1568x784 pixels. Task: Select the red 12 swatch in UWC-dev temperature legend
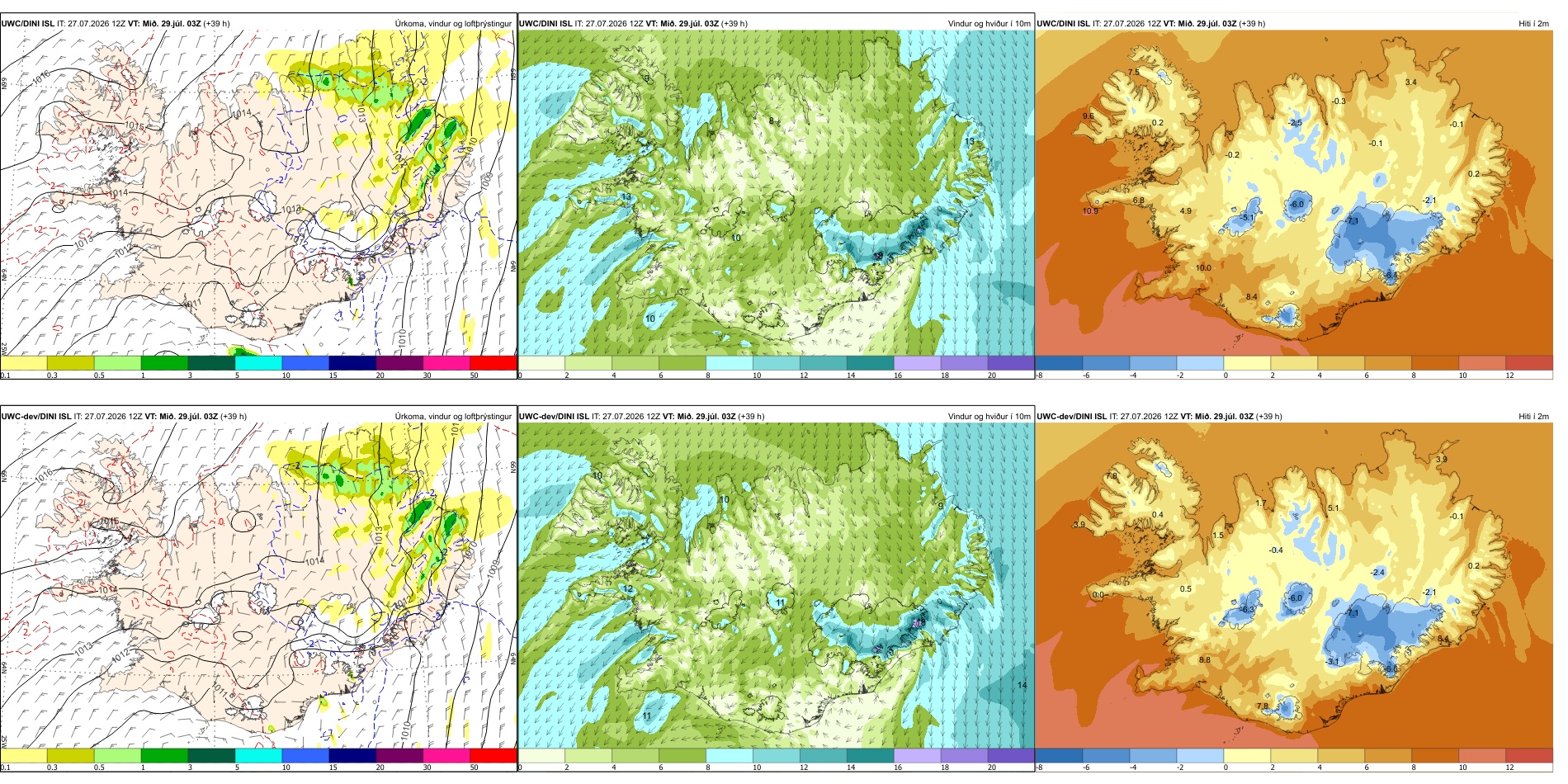1529,755
